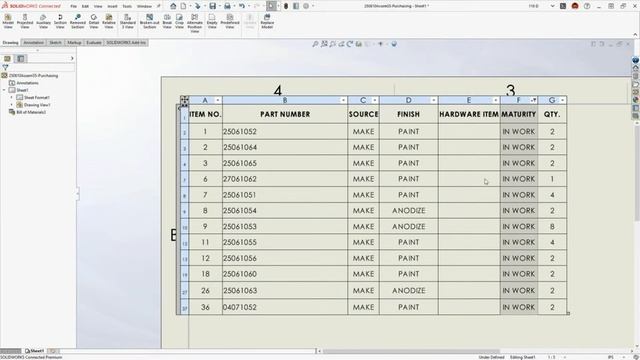Open column D filter dropdown
The image size is (640, 360).
point(434,100)
